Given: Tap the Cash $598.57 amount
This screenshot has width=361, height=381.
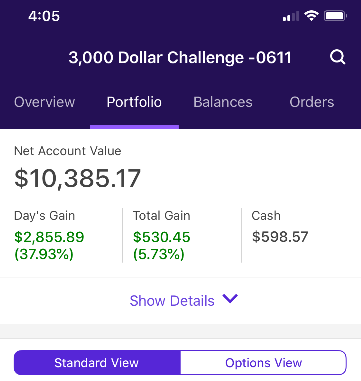Looking at the screenshot, I should 280,237.
